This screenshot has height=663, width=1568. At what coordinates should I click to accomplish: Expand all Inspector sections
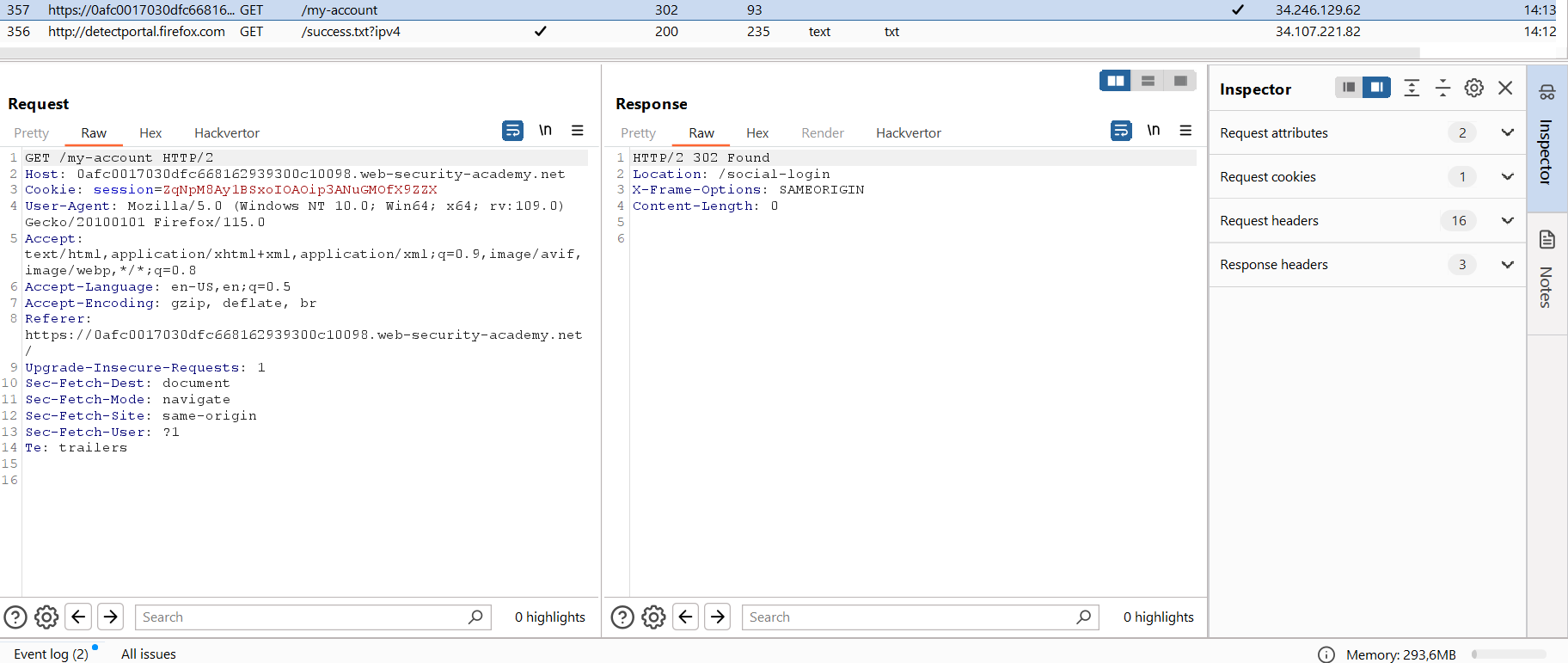click(x=1412, y=88)
